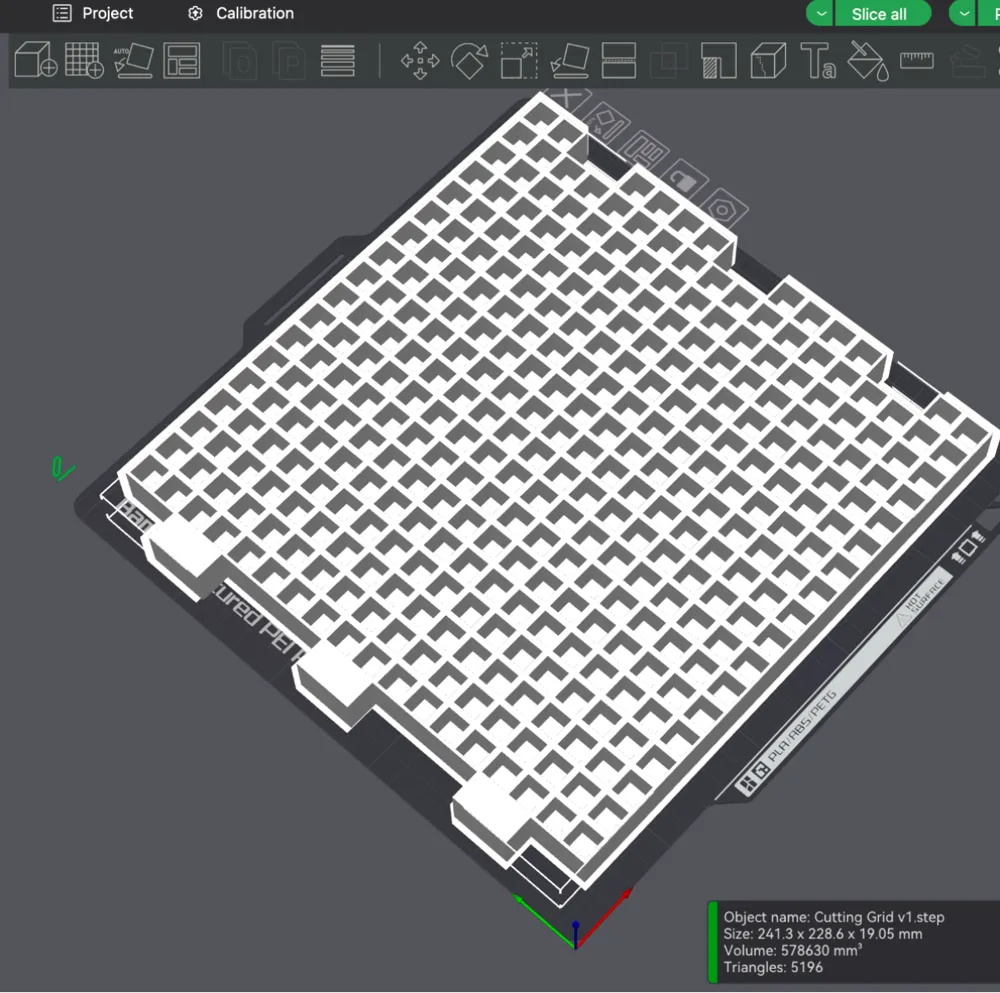
Task: Open the Color painting tool
Action: 868,62
